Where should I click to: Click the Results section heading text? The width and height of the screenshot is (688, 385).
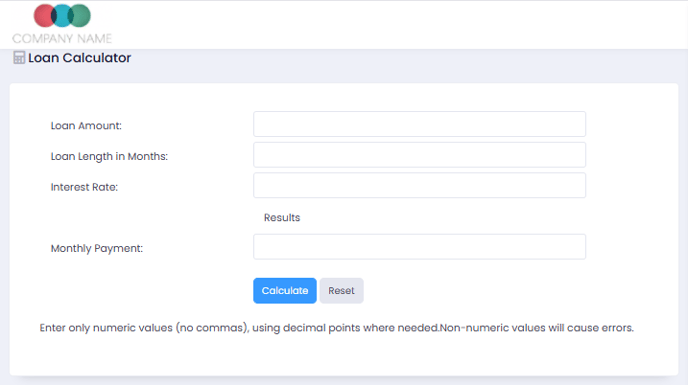pyautogui.click(x=282, y=218)
